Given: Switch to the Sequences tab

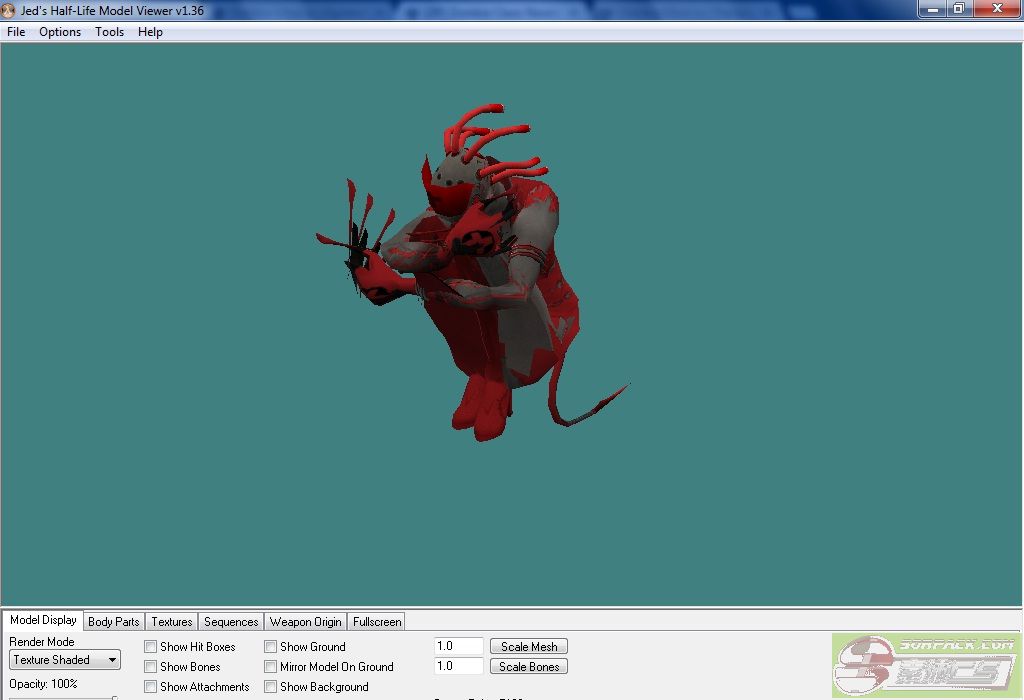Looking at the screenshot, I should click(x=231, y=622).
